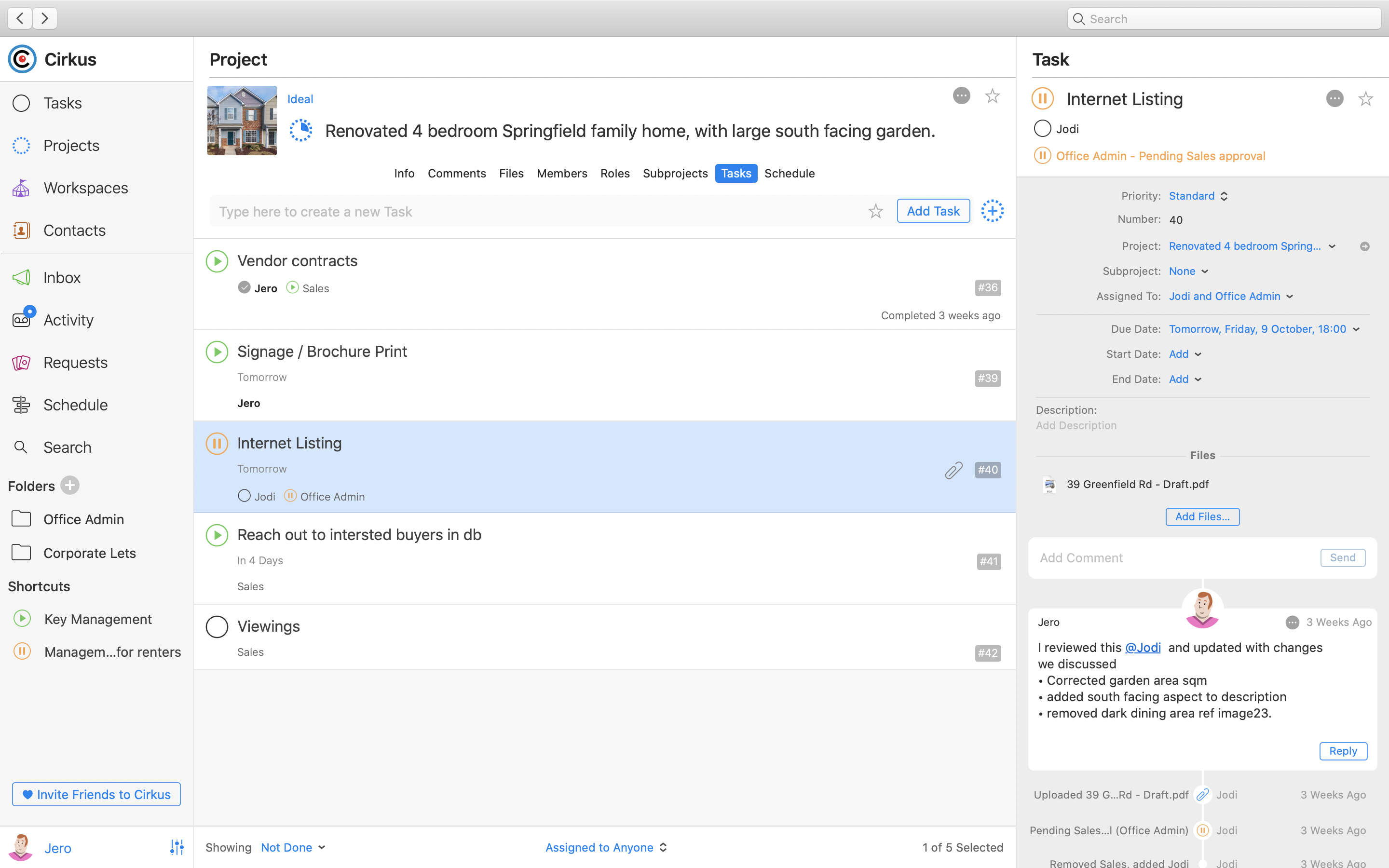The image size is (1389, 868).
Task: Open the settings sliders icon beside Jero
Action: coord(177,847)
